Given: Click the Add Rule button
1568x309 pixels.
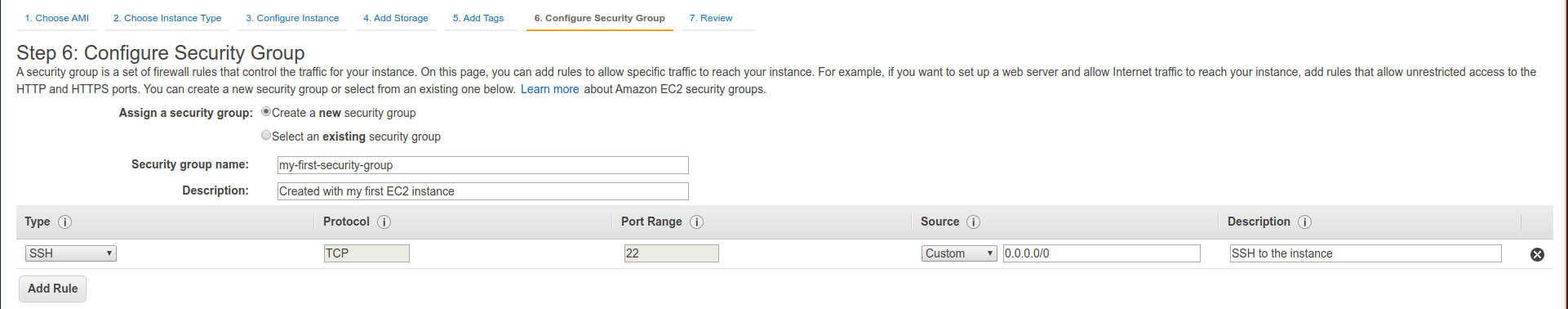Looking at the screenshot, I should coord(53,289).
